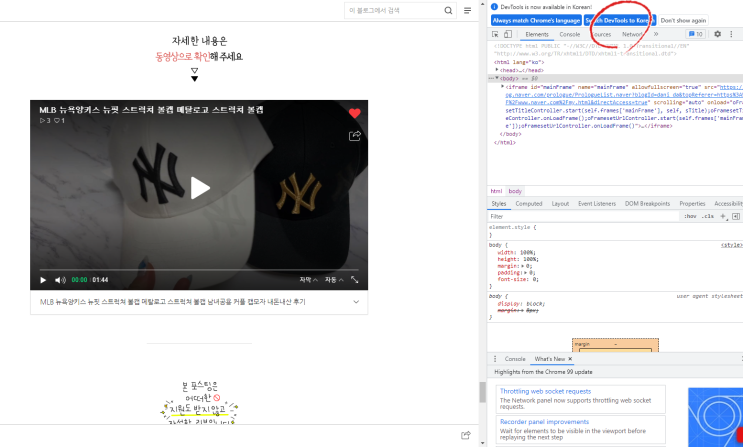743x447 pixels.
Task: Click the share icon on the video
Action: (x=354, y=136)
